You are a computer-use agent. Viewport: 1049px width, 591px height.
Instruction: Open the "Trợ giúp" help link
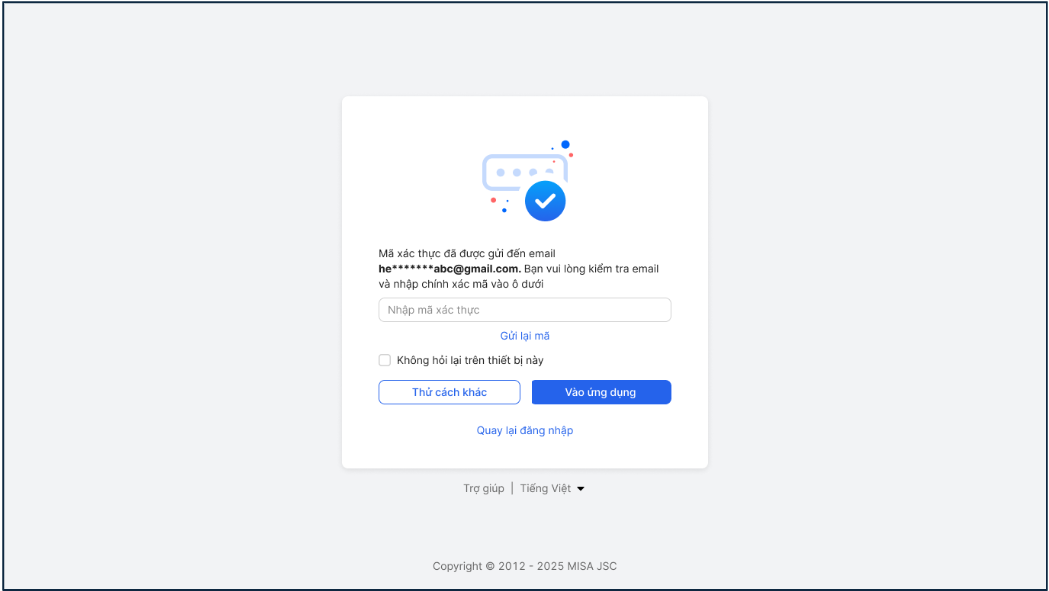point(484,489)
